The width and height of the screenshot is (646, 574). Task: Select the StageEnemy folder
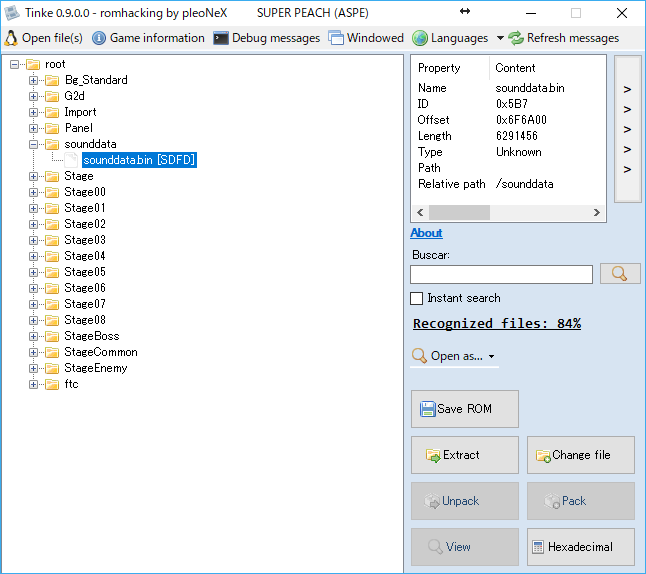[x=96, y=368]
